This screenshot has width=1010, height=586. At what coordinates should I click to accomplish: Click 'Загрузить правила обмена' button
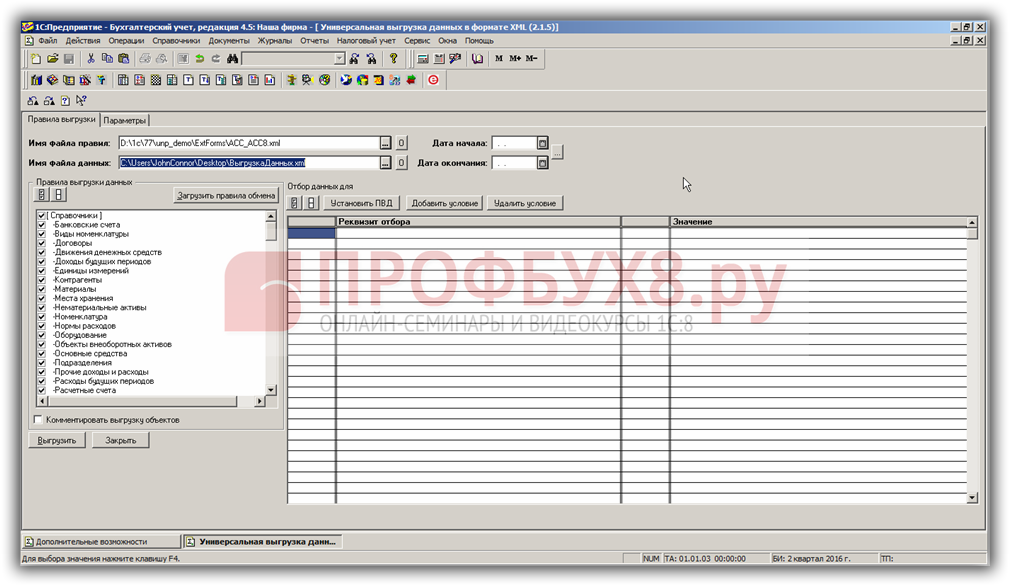click(x=226, y=195)
